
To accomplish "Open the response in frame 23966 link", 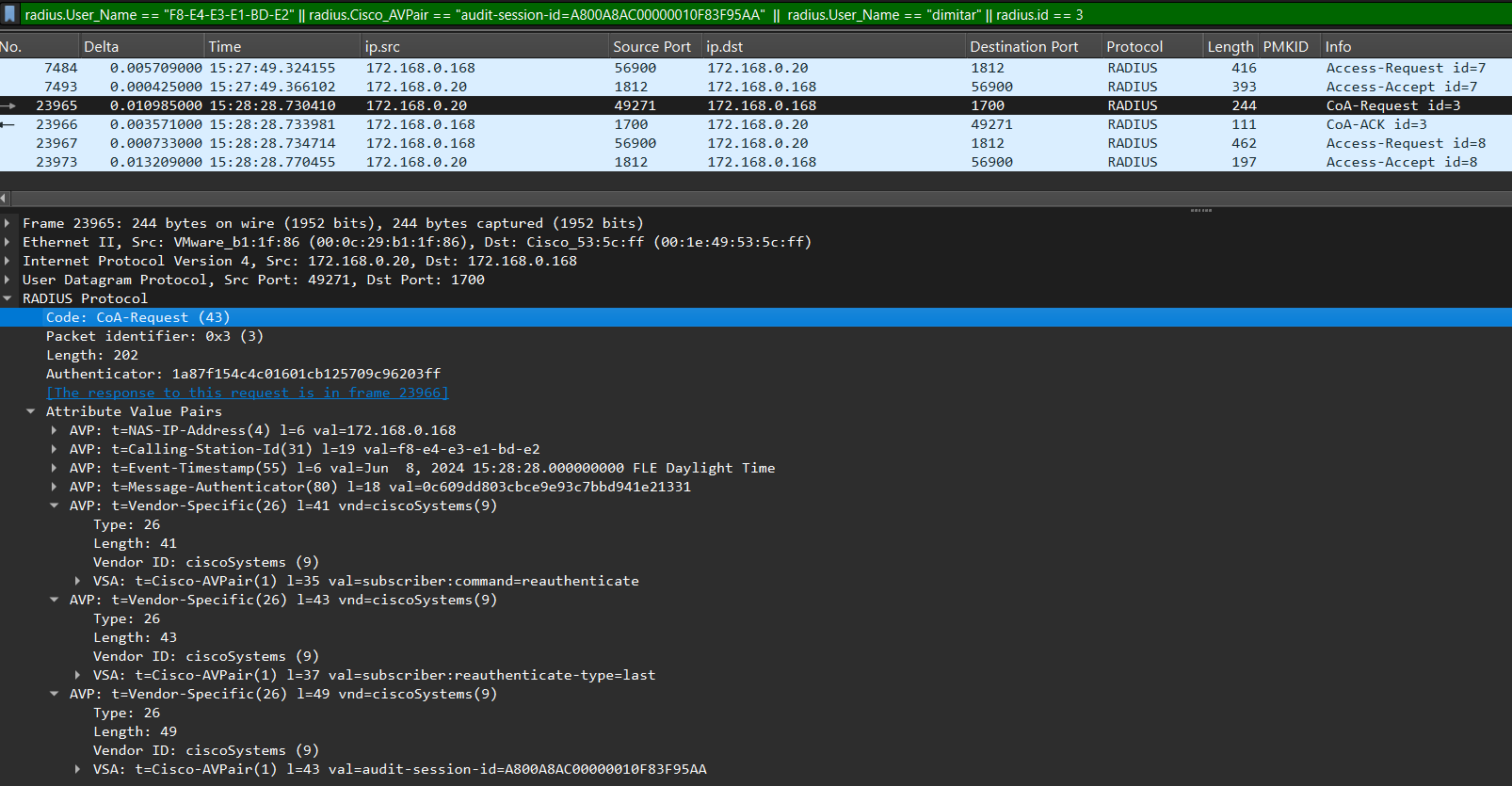I will 247,393.
